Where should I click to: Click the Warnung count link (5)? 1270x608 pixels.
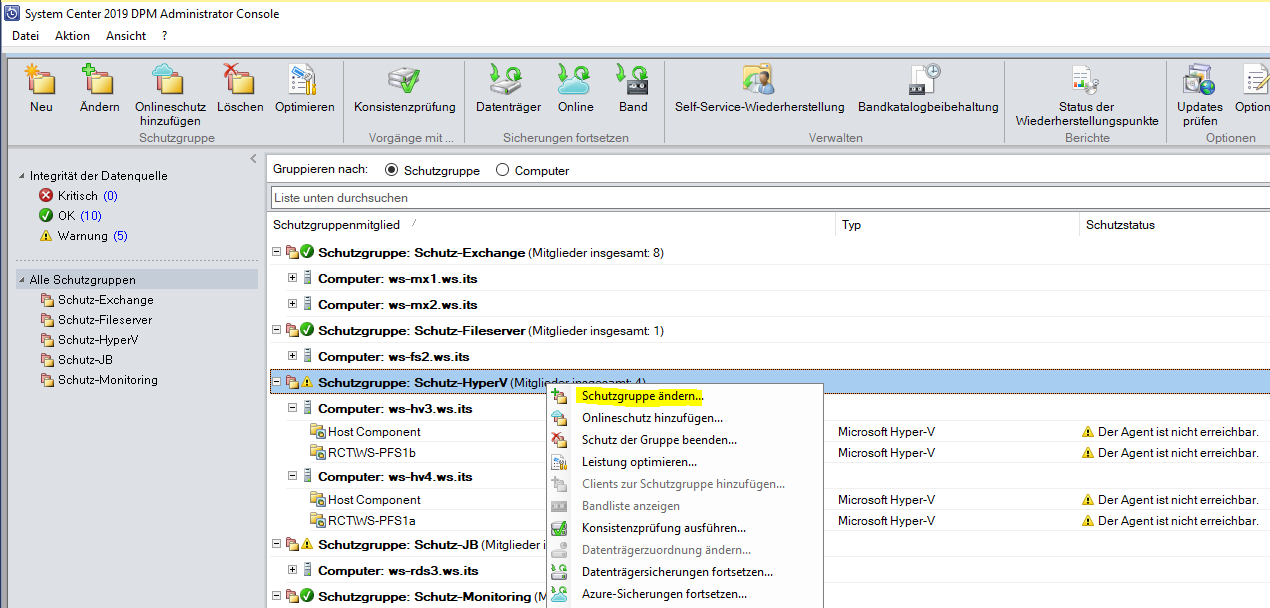tap(120, 236)
